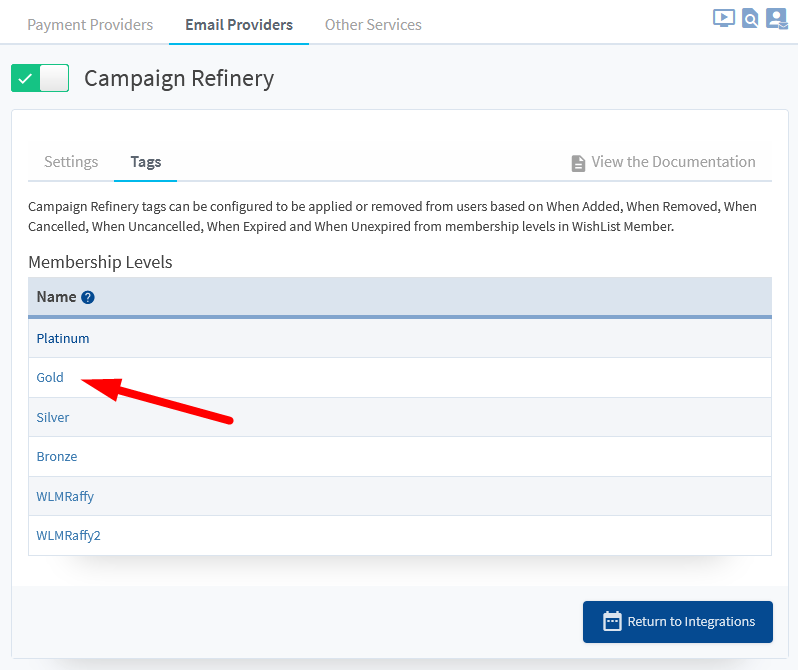Open the Silver membership level
Viewport: 798px width, 670px height.
pos(52,417)
